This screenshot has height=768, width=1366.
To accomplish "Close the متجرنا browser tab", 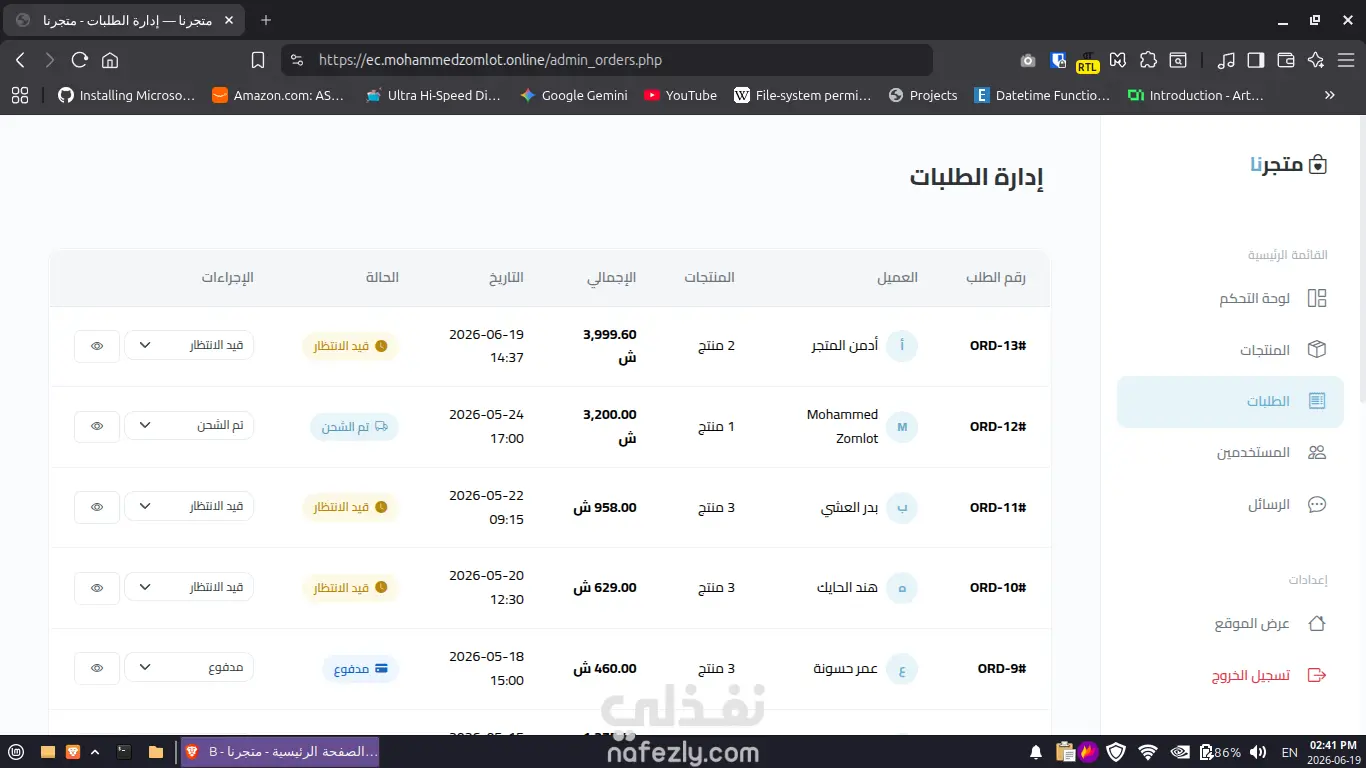I will click(229, 20).
